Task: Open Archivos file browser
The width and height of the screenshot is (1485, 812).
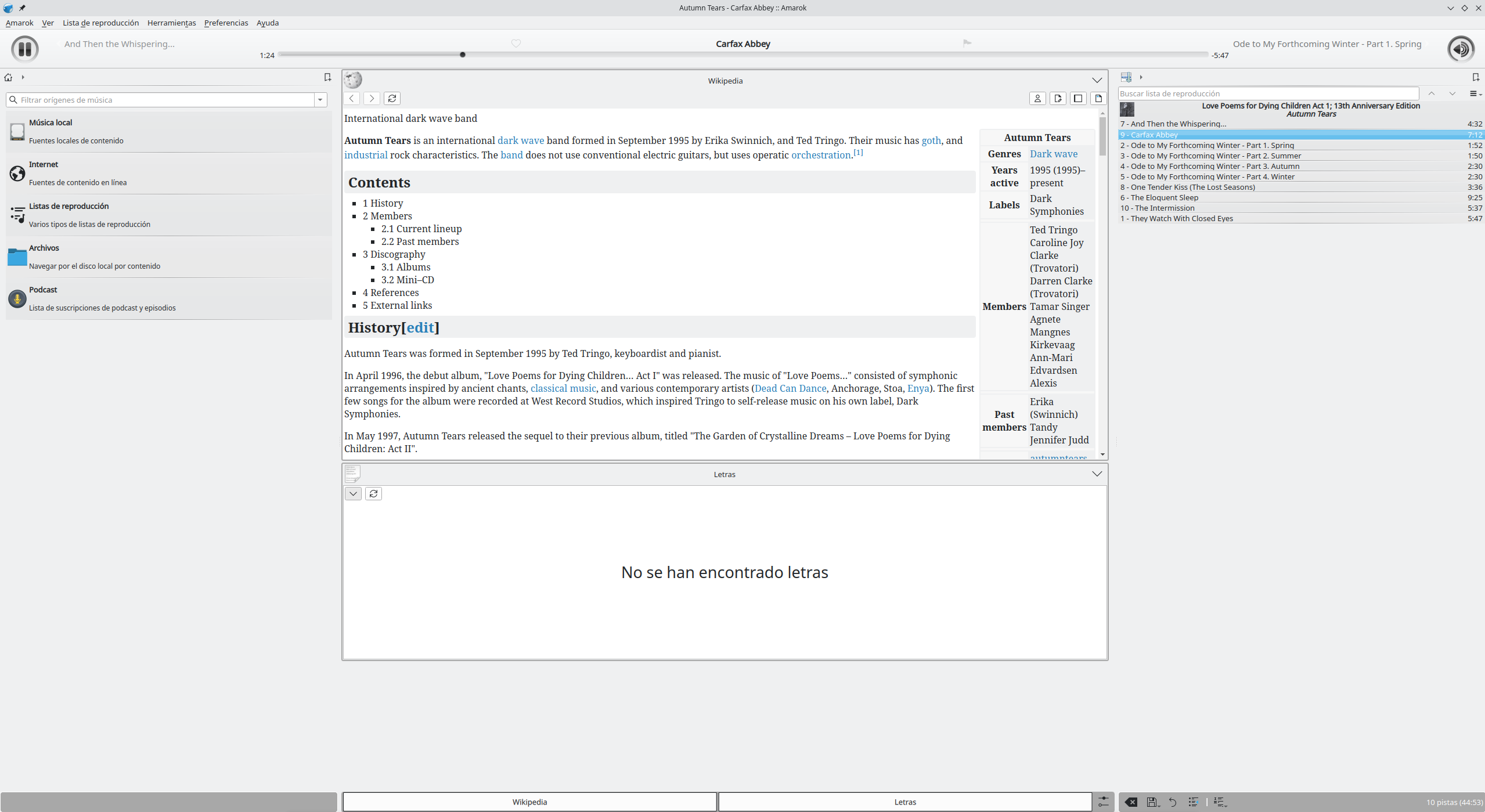Action: click(x=168, y=257)
